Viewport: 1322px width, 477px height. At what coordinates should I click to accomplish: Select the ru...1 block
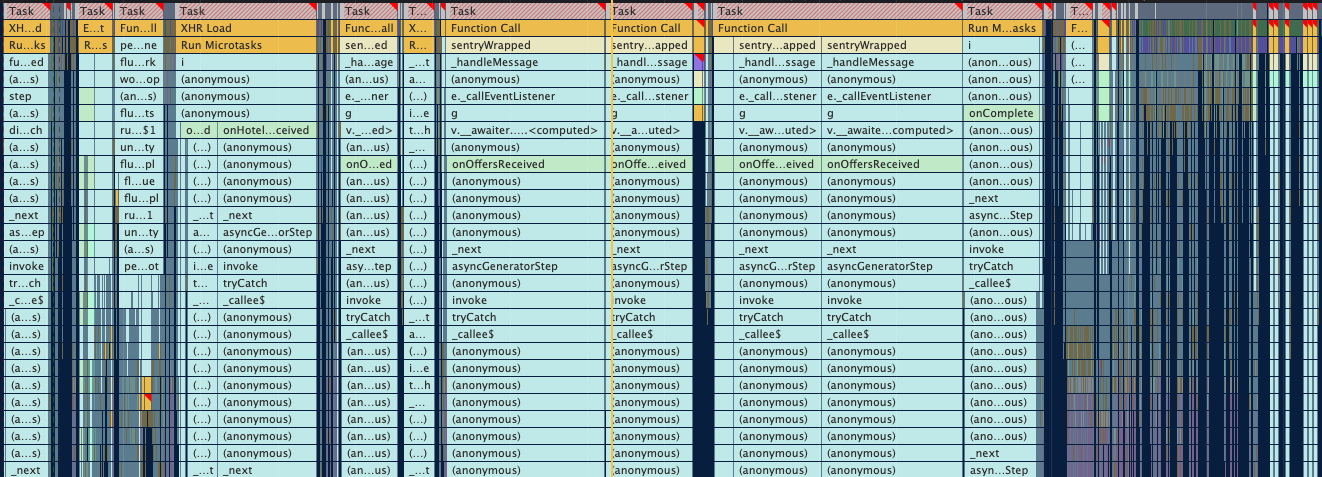(x=139, y=215)
